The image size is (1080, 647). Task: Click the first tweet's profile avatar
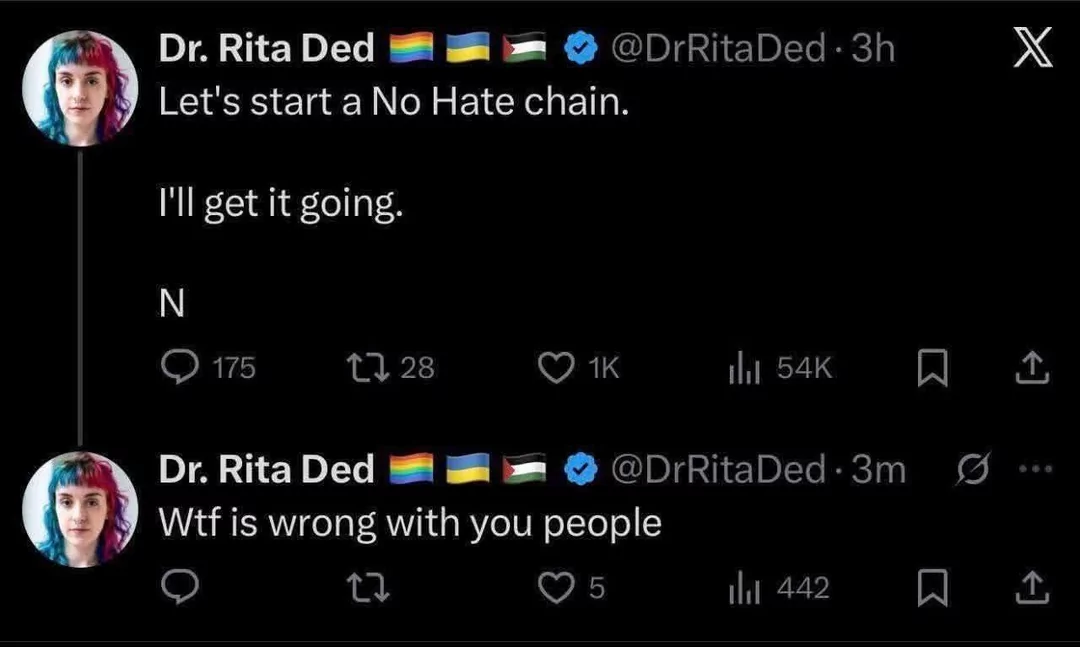pos(80,88)
